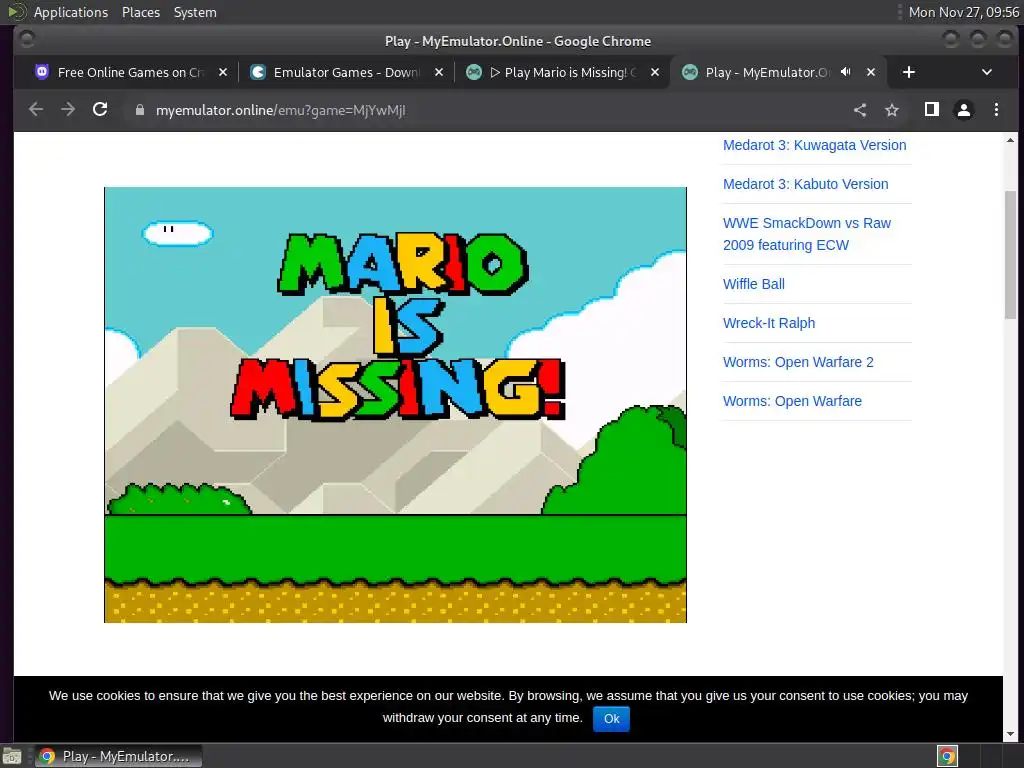Click the Chrome icon in the bottom-right tray
Screen dimensions: 1024x768
[x=947, y=756]
